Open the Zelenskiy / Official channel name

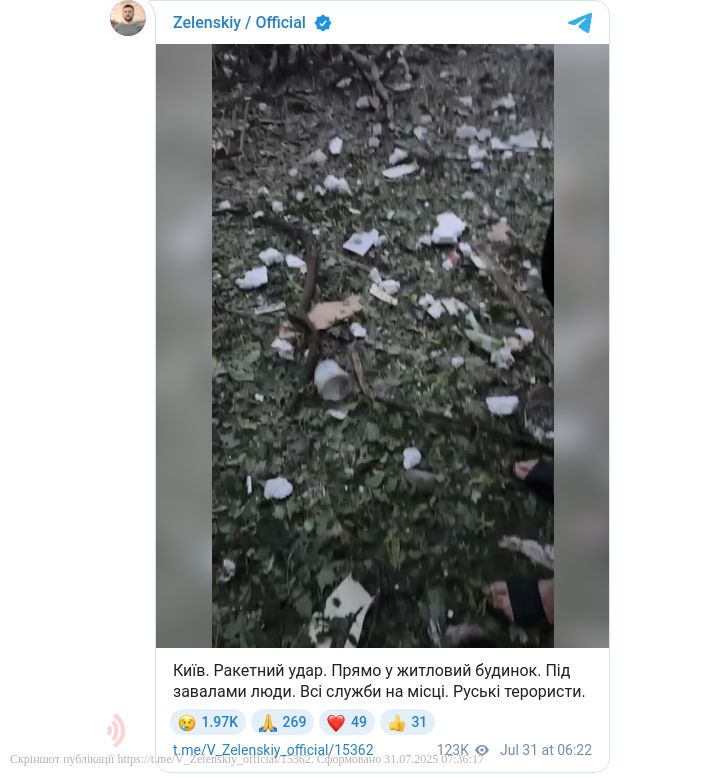coord(239,23)
